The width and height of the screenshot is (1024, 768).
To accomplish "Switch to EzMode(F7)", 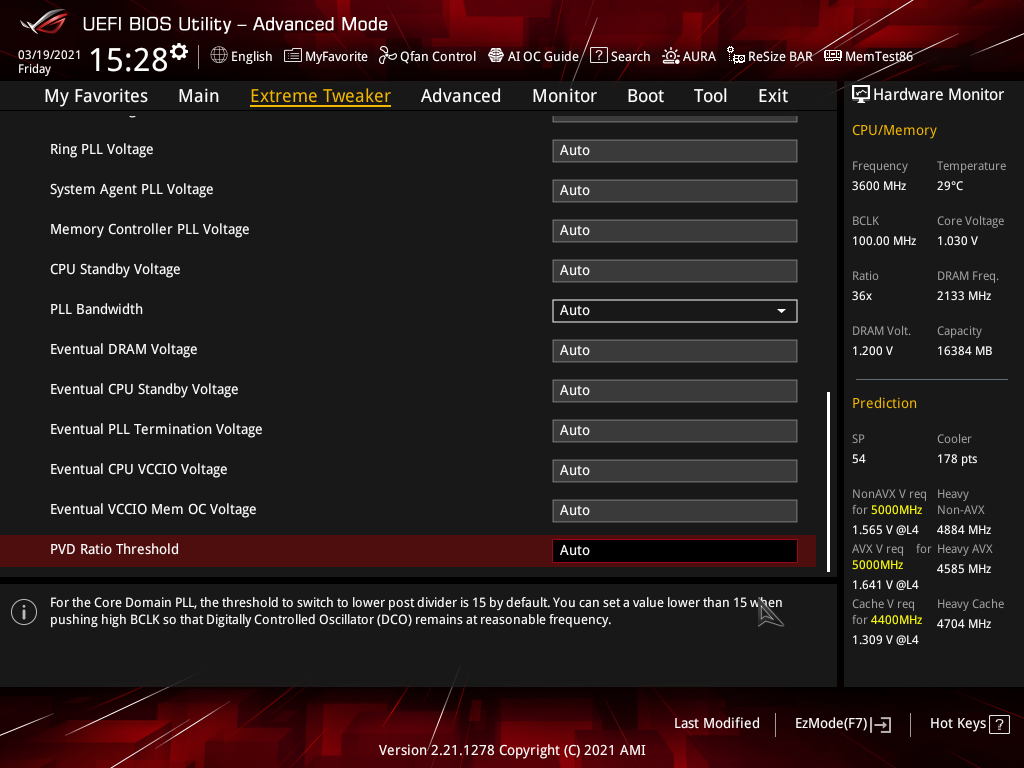I will click(x=842, y=724).
